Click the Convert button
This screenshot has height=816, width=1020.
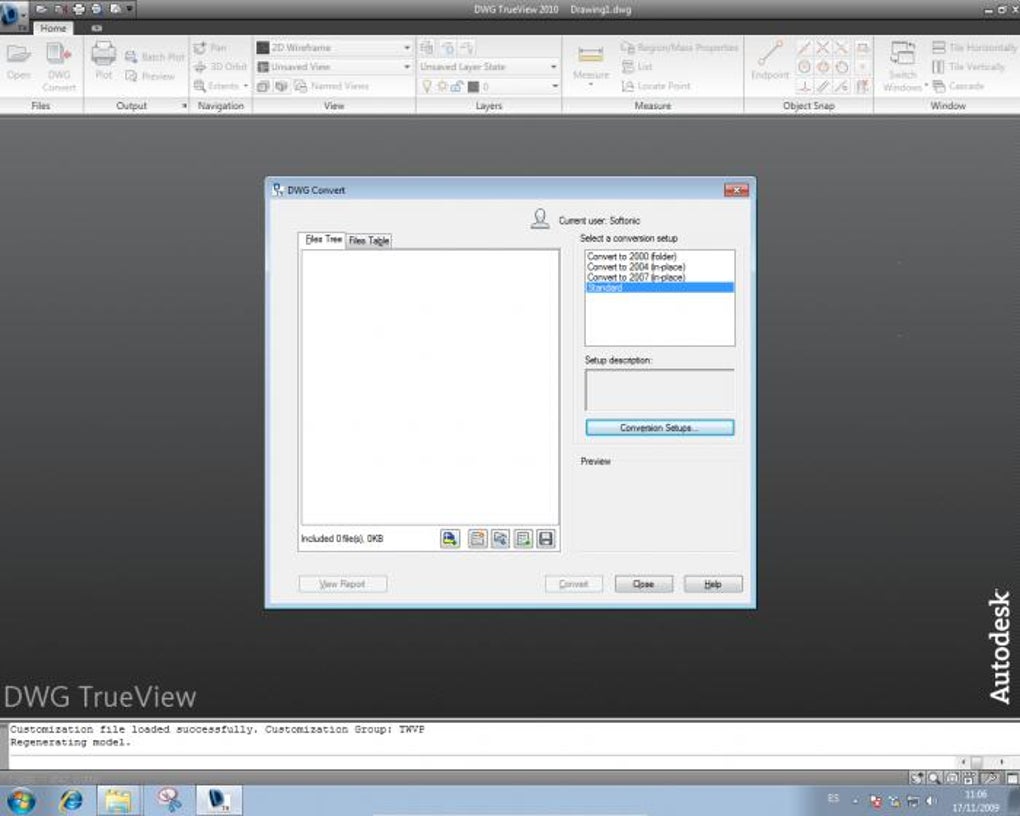[574, 584]
